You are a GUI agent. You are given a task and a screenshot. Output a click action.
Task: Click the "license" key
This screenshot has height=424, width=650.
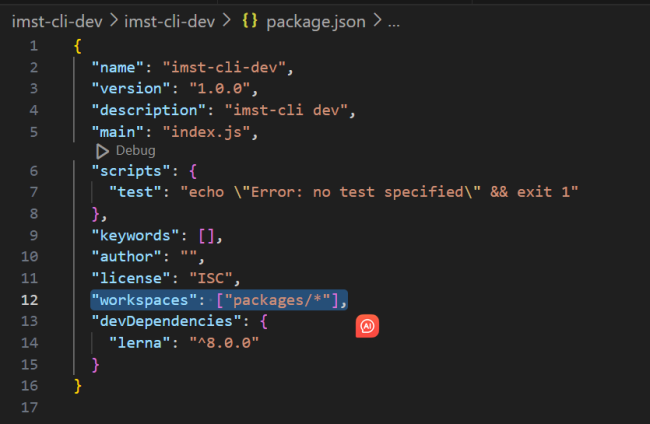coord(131,278)
